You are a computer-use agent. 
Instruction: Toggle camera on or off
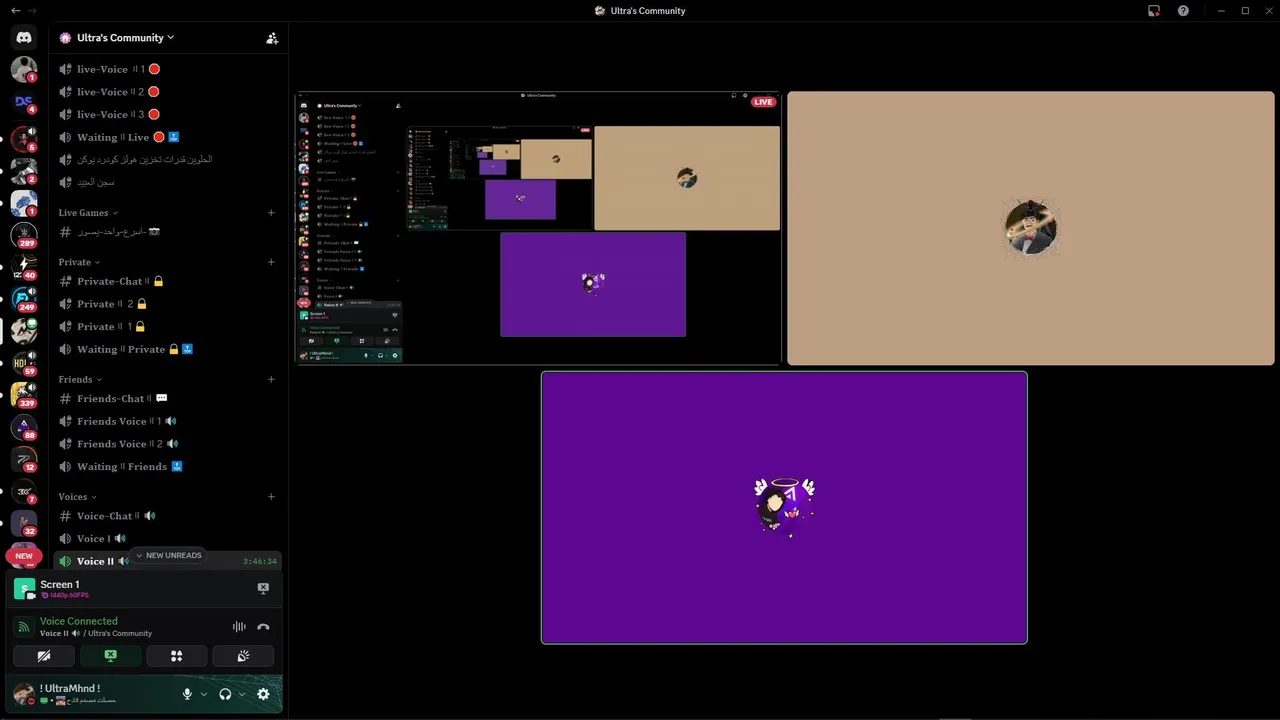[44, 656]
